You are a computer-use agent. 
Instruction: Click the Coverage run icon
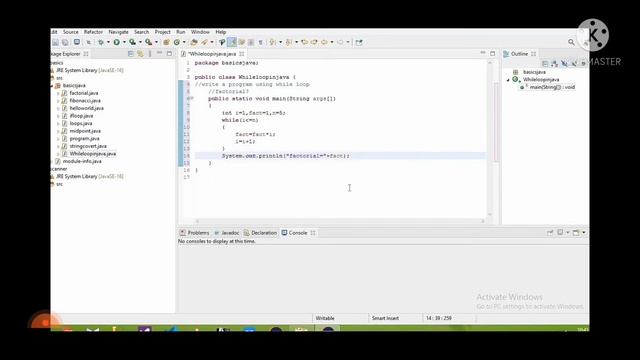(133, 42)
